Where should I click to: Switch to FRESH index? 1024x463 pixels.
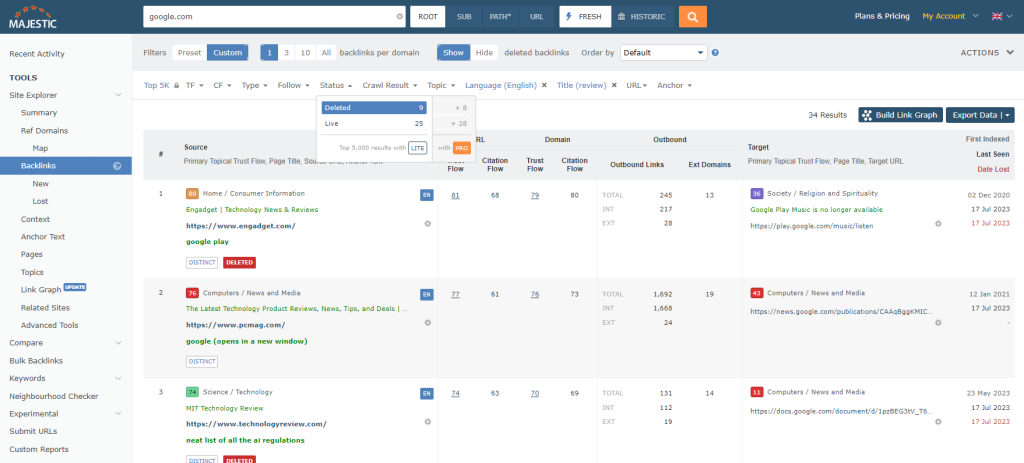(x=585, y=17)
